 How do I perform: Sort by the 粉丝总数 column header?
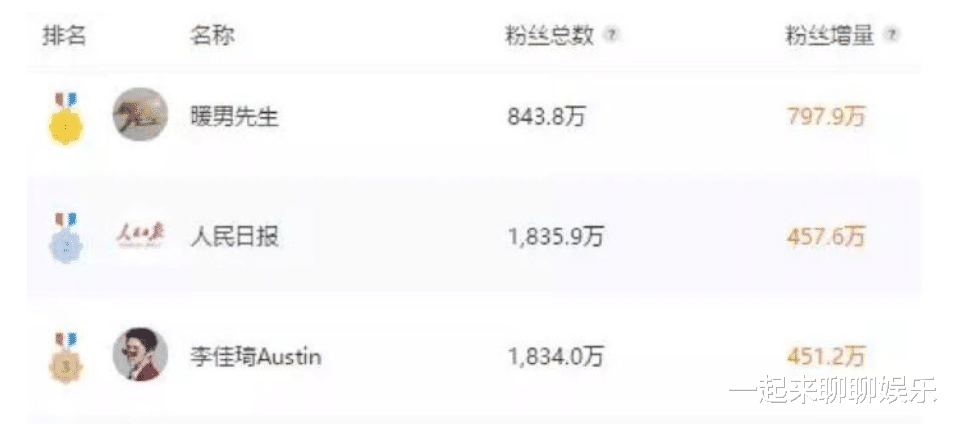pos(549,36)
